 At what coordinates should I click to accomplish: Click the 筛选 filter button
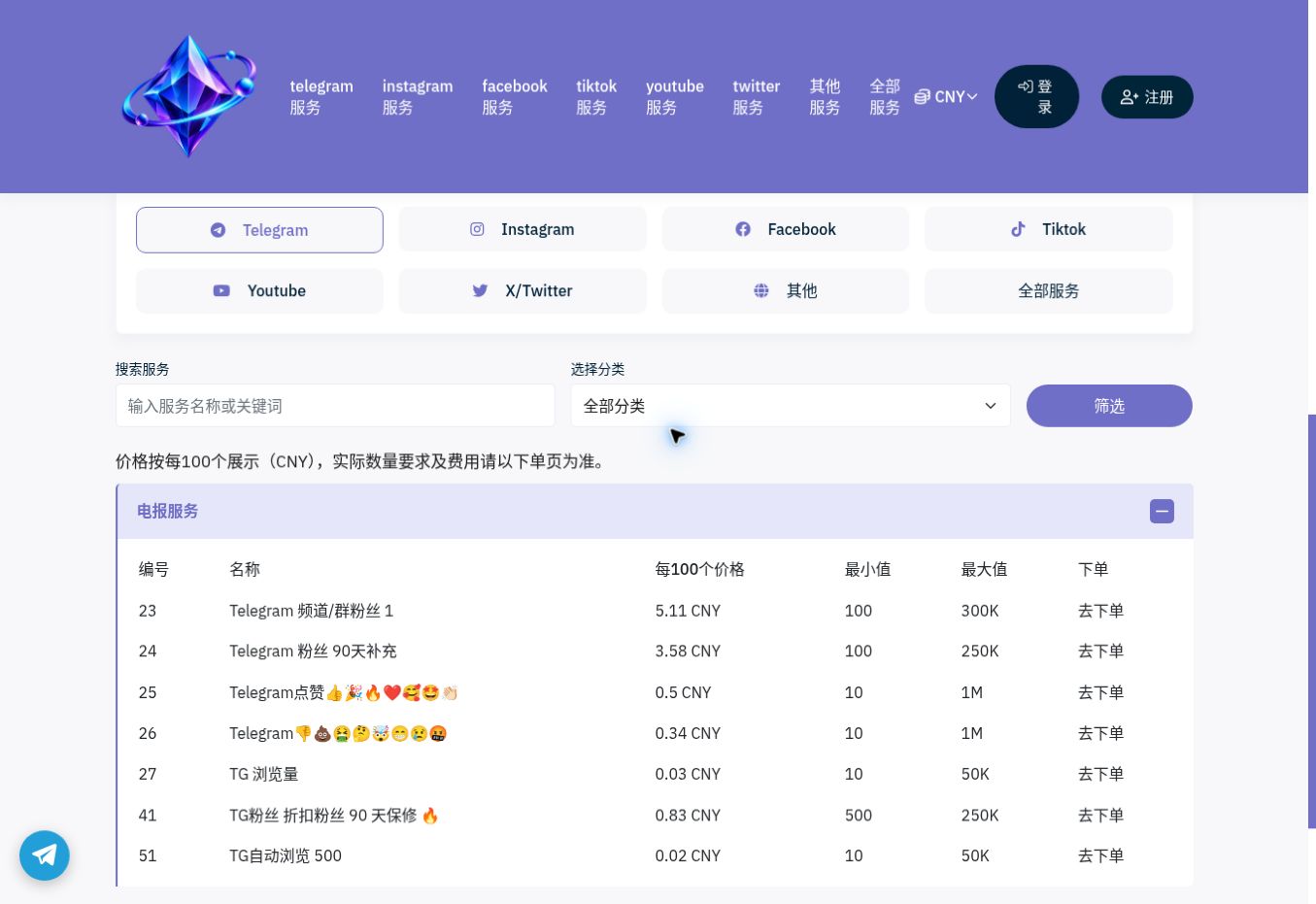click(x=1109, y=406)
